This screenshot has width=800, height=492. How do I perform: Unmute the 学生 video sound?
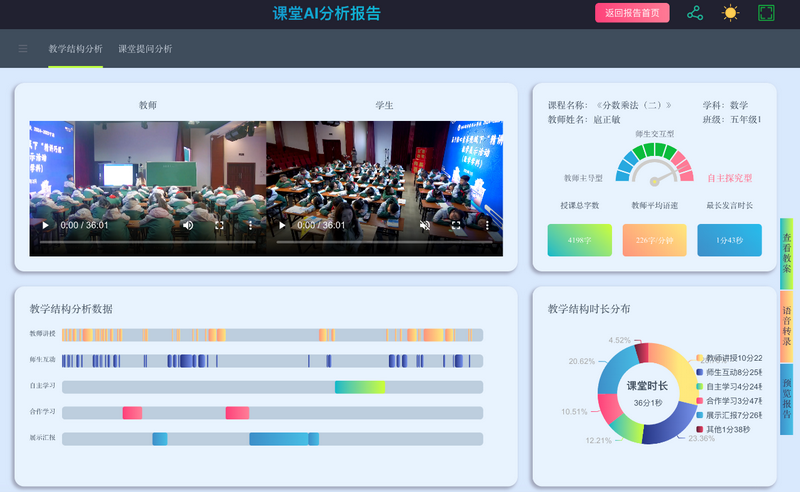(x=425, y=226)
